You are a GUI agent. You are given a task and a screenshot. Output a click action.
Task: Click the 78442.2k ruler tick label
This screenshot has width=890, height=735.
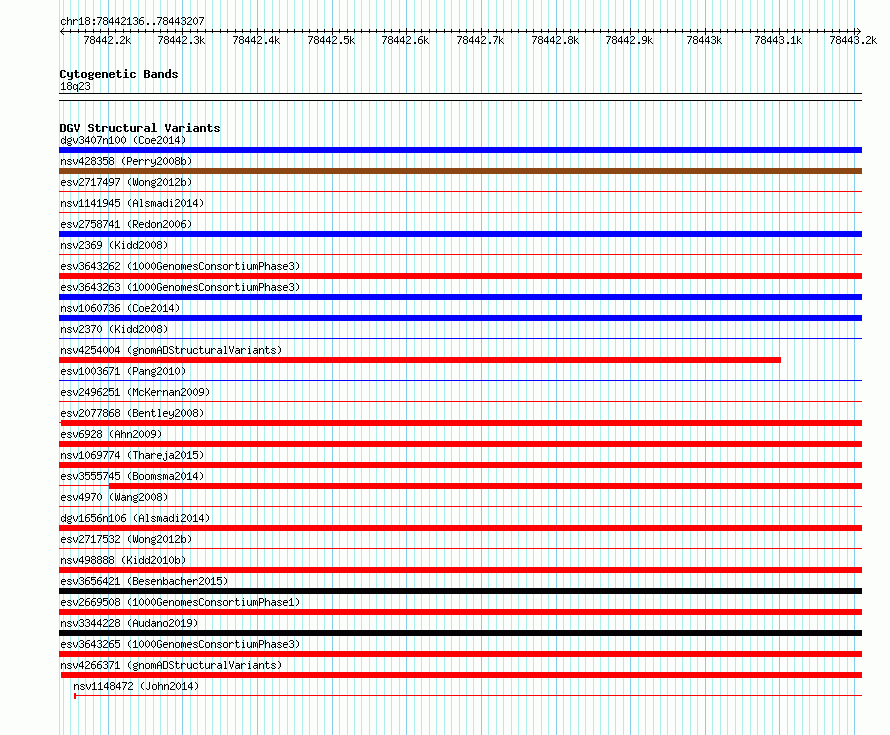click(x=107, y=40)
